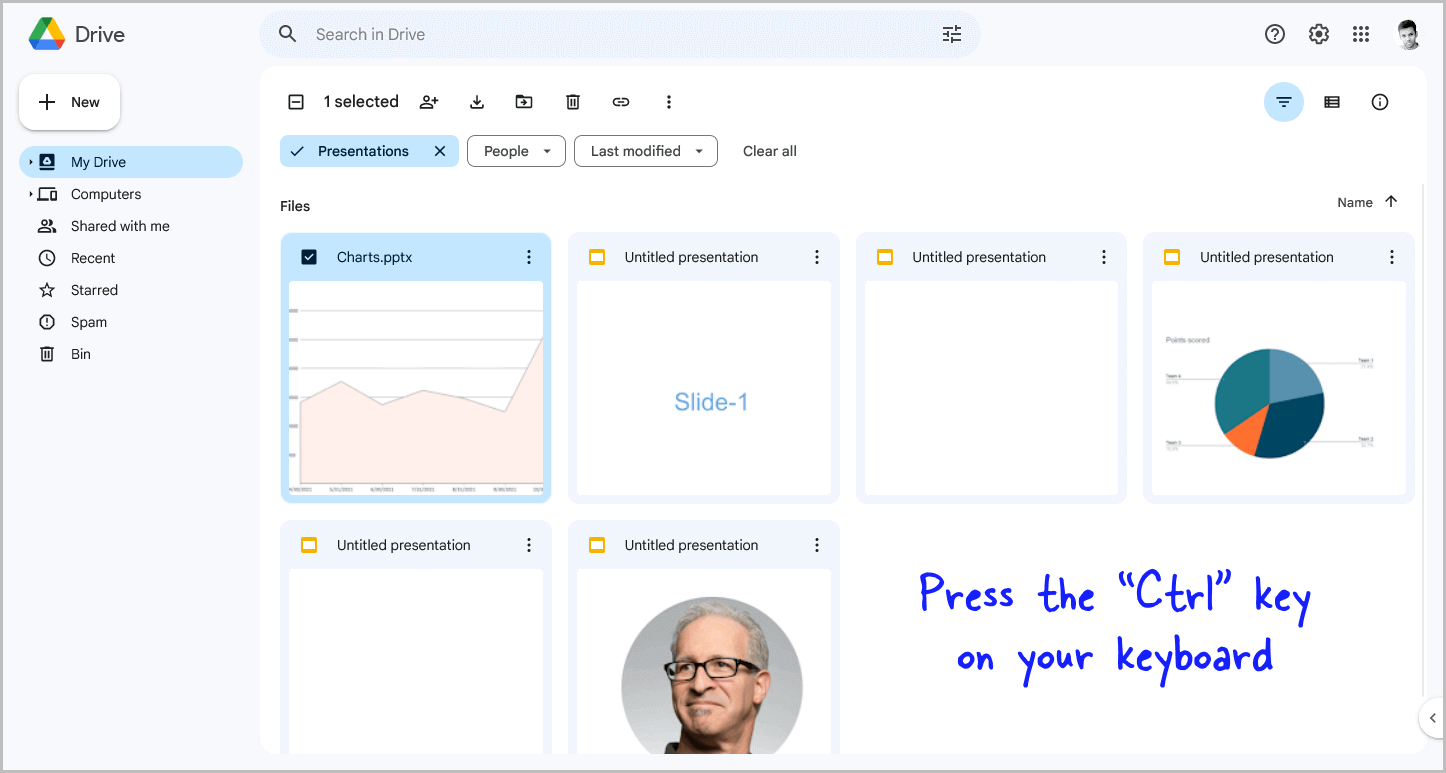Click the New button
This screenshot has width=1446, height=773.
69,101
